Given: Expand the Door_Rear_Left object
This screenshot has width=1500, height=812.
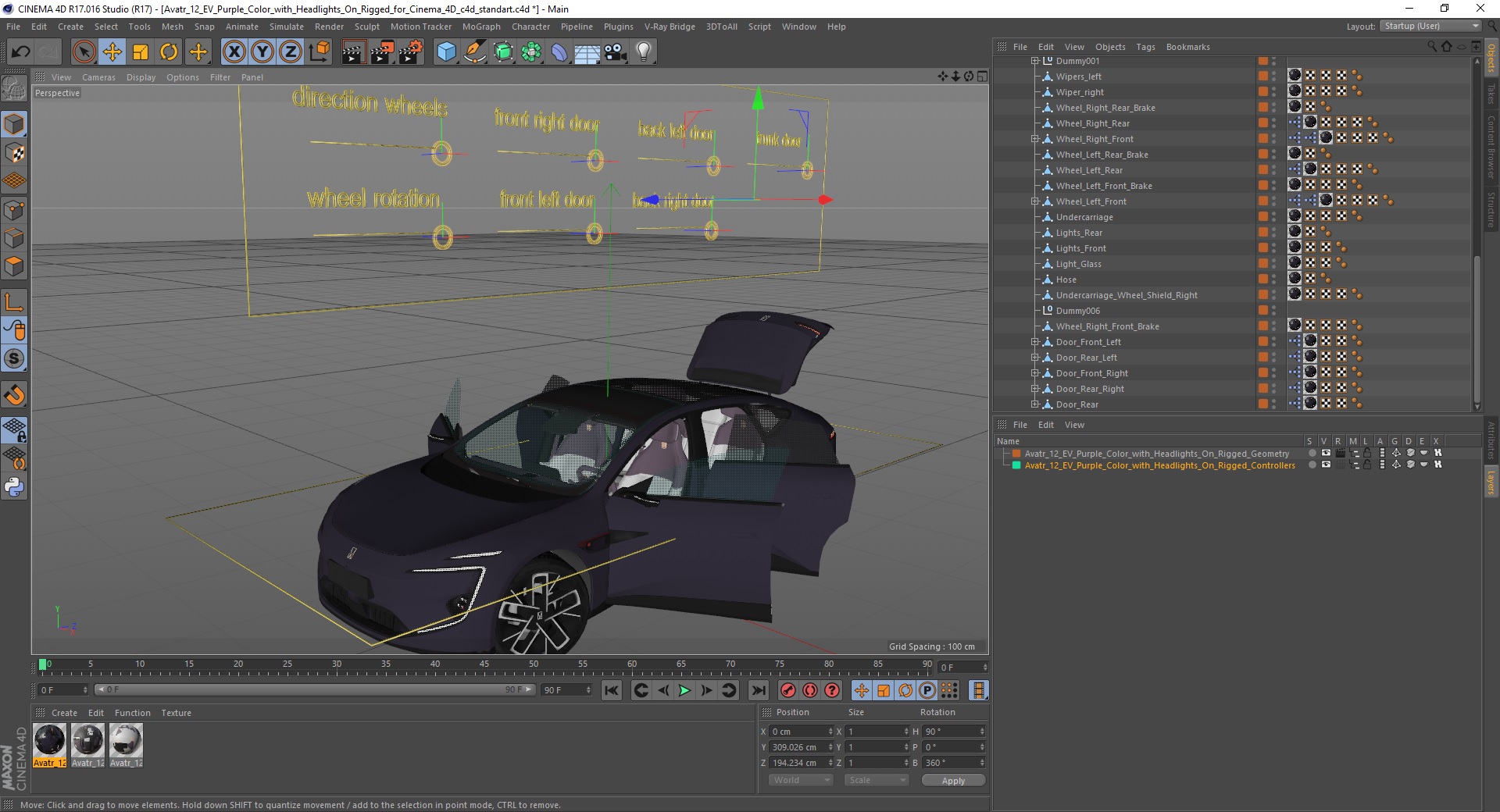Looking at the screenshot, I should pyautogui.click(x=1034, y=358).
